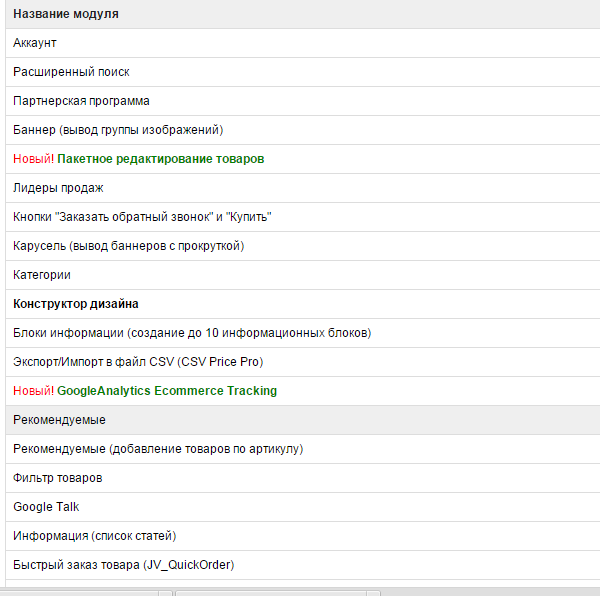The image size is (600, 596).
Task: Select the Аккаунт module row
Action: coord(303,43)
